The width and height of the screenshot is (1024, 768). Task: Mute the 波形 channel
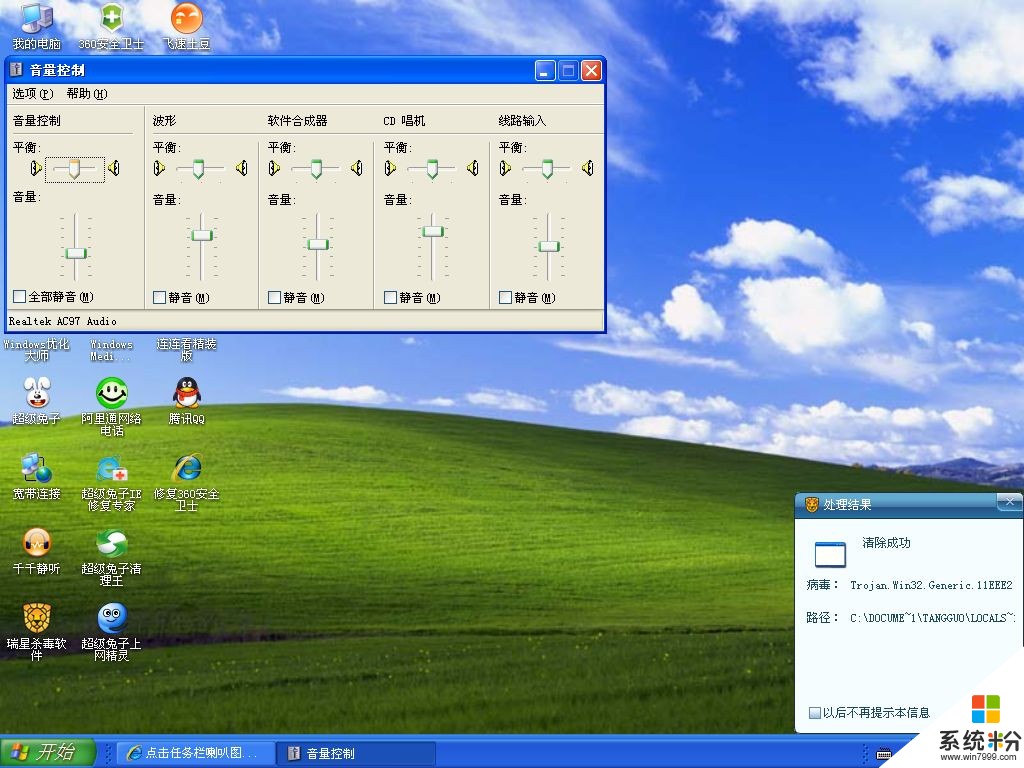tap(159, 298)
